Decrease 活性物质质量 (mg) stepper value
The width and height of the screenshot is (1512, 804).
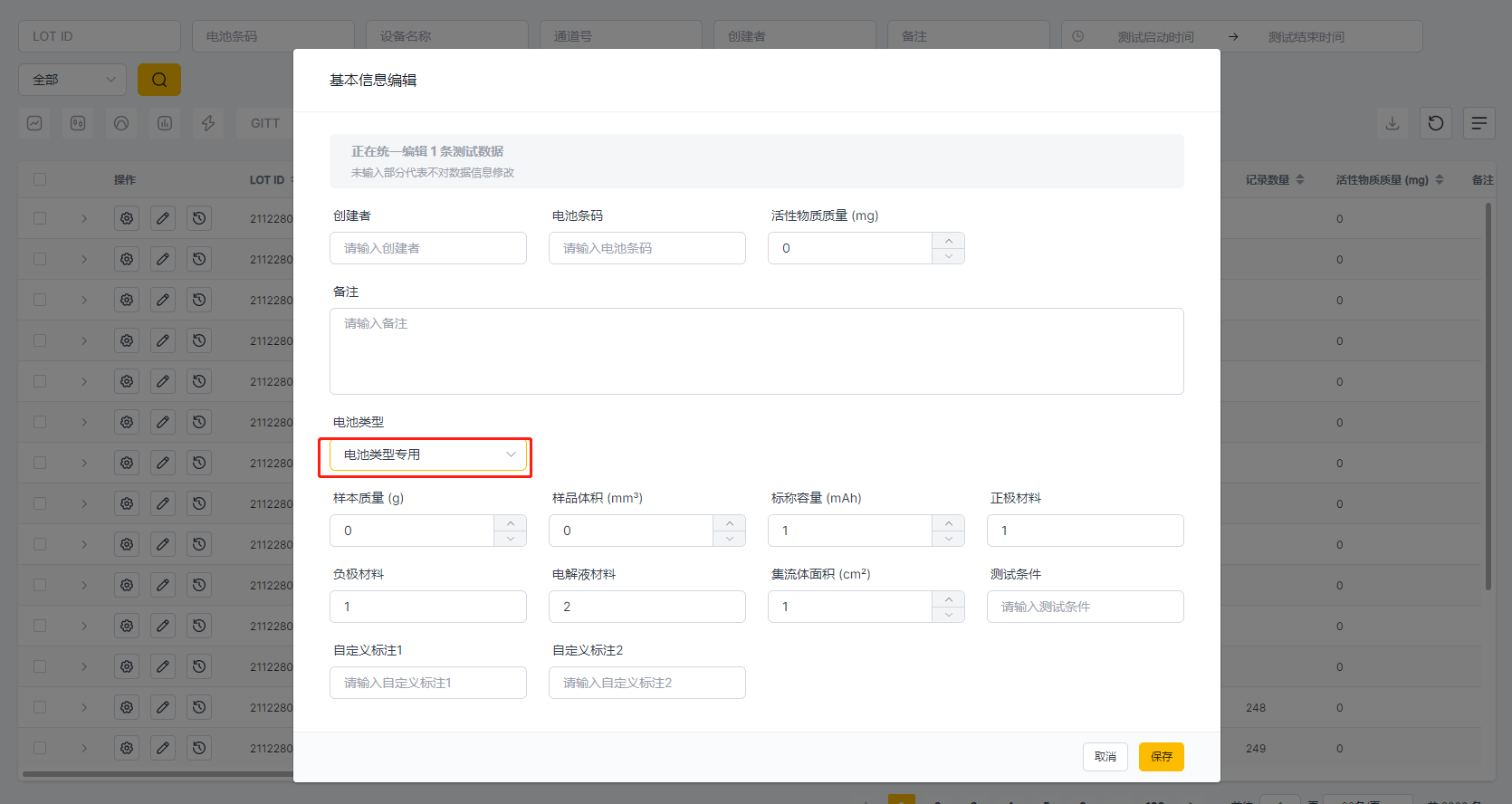(x=948, y=256)
